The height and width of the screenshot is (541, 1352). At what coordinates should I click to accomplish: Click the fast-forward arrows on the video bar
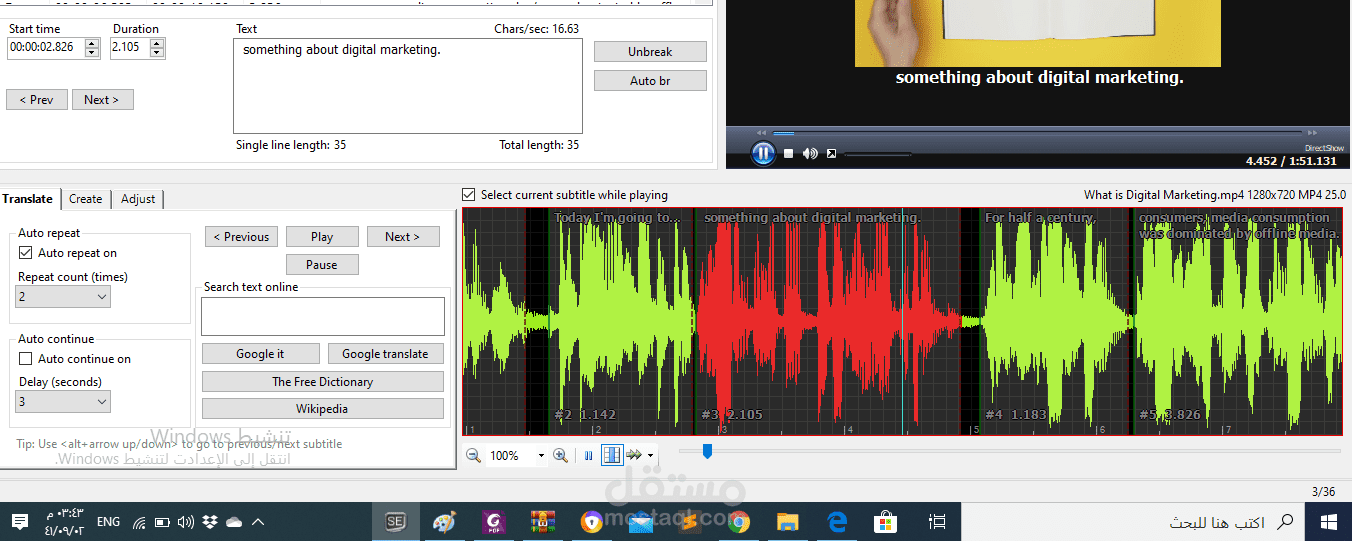[x=1312, y=132]
